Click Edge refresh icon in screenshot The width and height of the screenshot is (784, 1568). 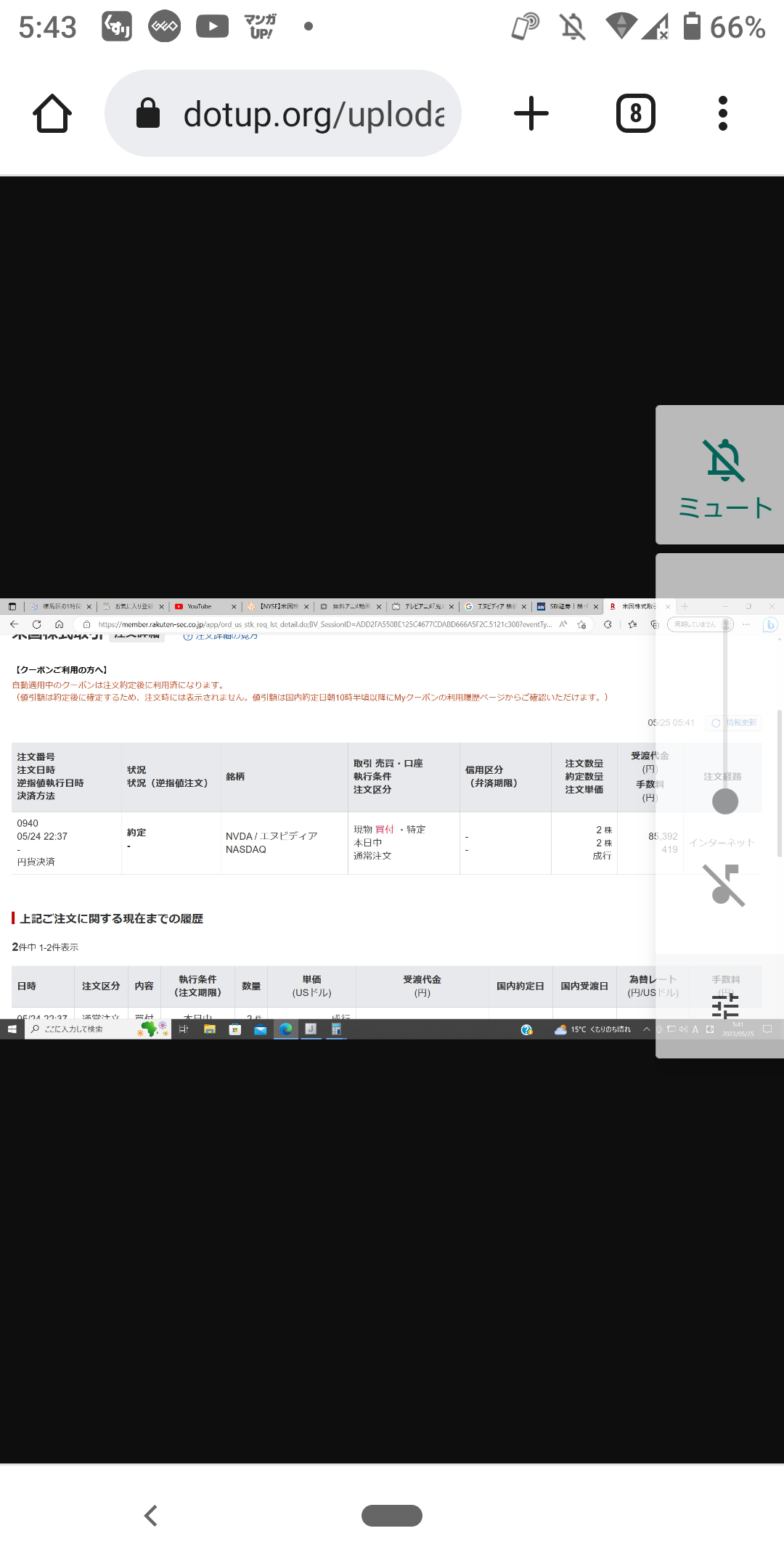point(36,624)
